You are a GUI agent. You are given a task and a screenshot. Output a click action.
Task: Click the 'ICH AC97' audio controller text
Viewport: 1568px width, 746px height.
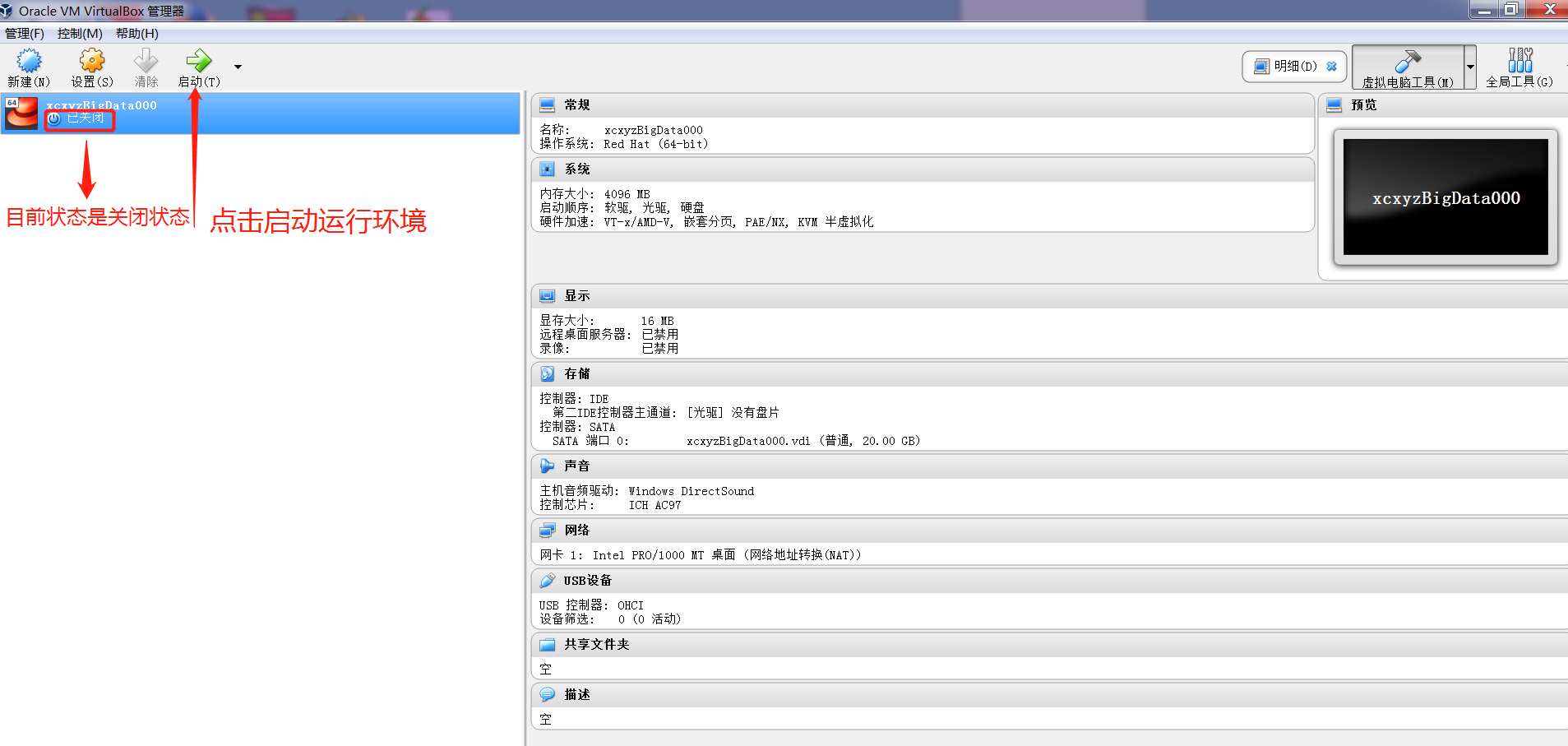point(654,505)
